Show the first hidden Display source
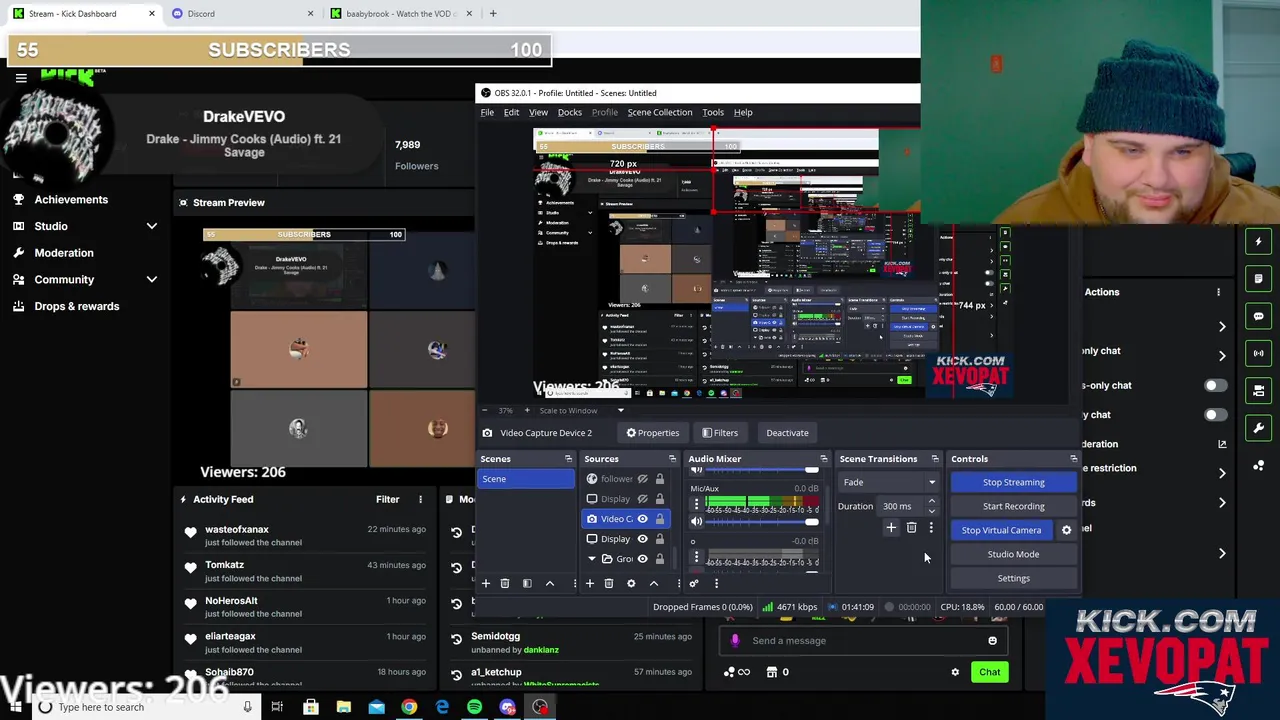Viewport: 1280px width, 720px height. point(642,499)
